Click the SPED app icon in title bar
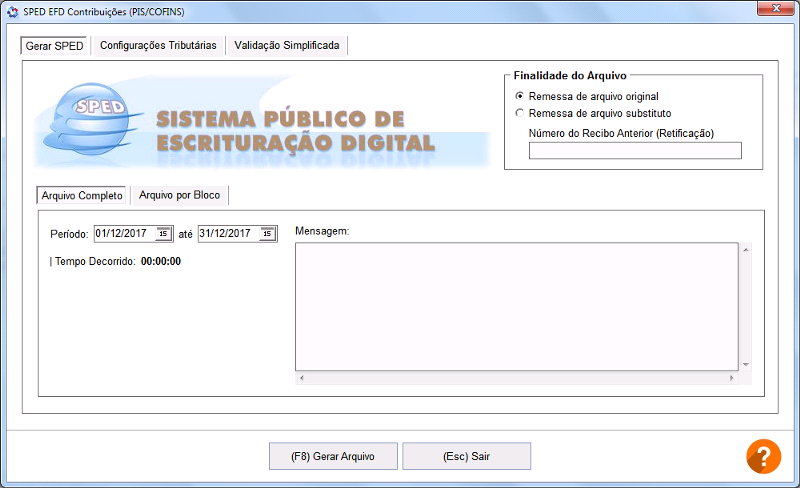Screen dimensions: 800x488 (x=13, y=11)
